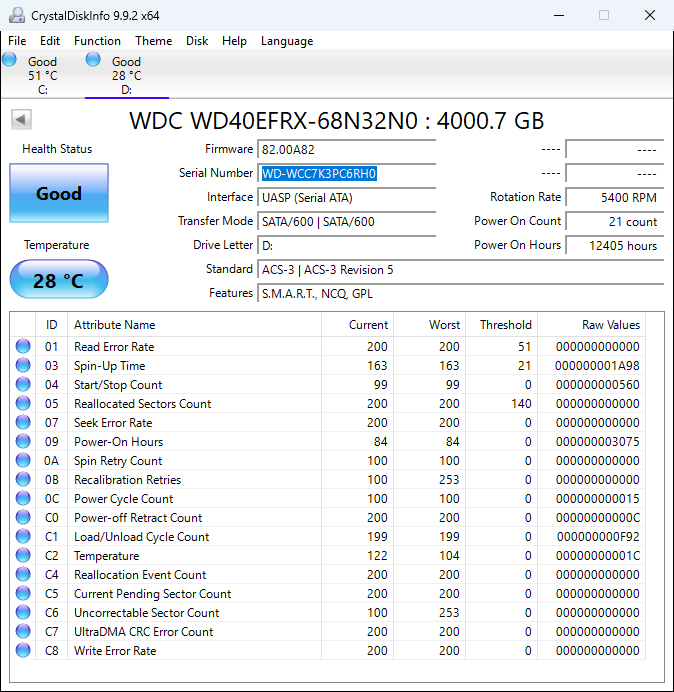Click status orb for Spin-Up Time
The width and height of the screenshot is (674, 692).
[23, 365]
